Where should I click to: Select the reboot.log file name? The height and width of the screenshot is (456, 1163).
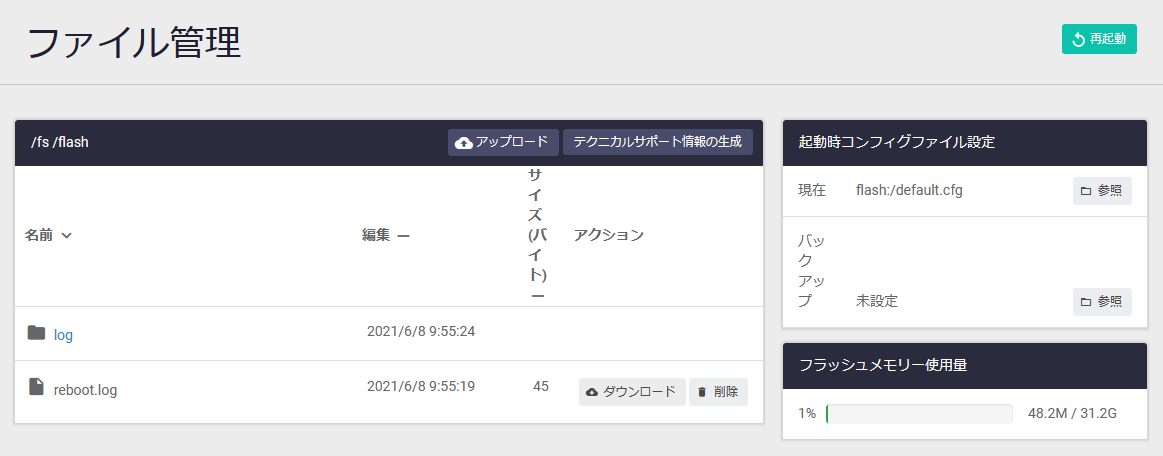pos(85,390)
